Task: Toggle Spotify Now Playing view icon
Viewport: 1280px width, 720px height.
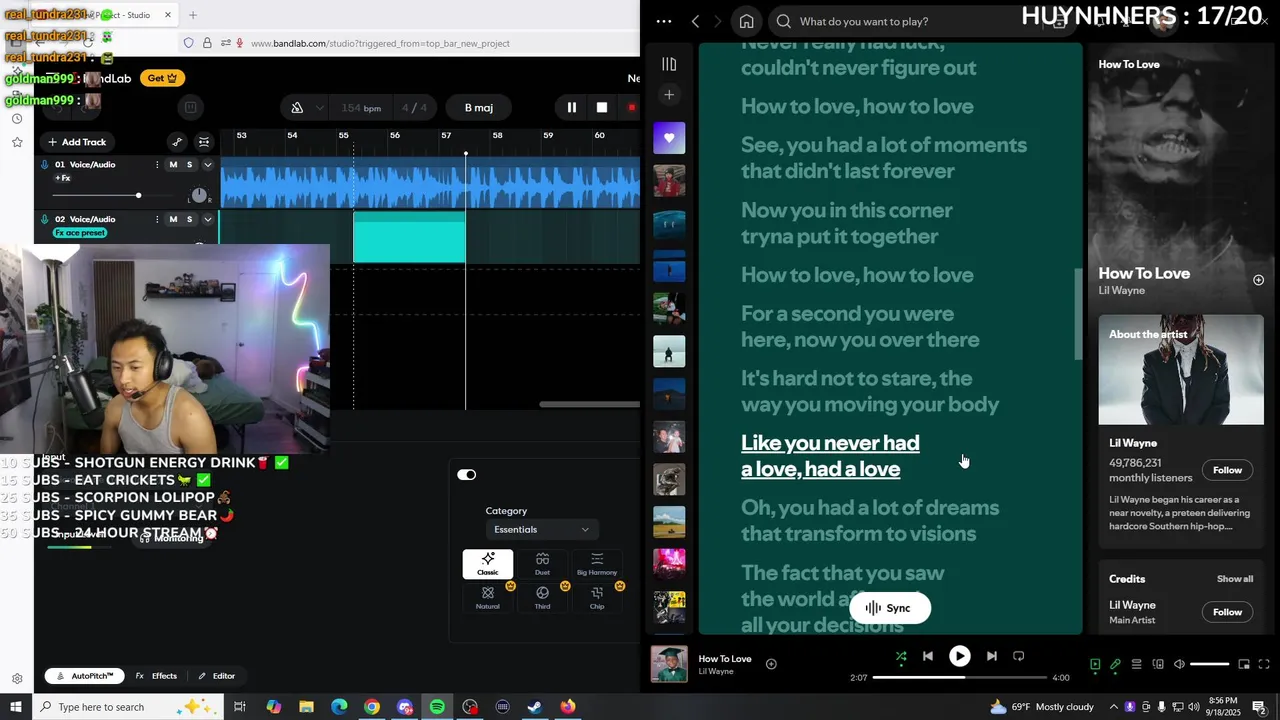Action: [x=1095, y=664]
